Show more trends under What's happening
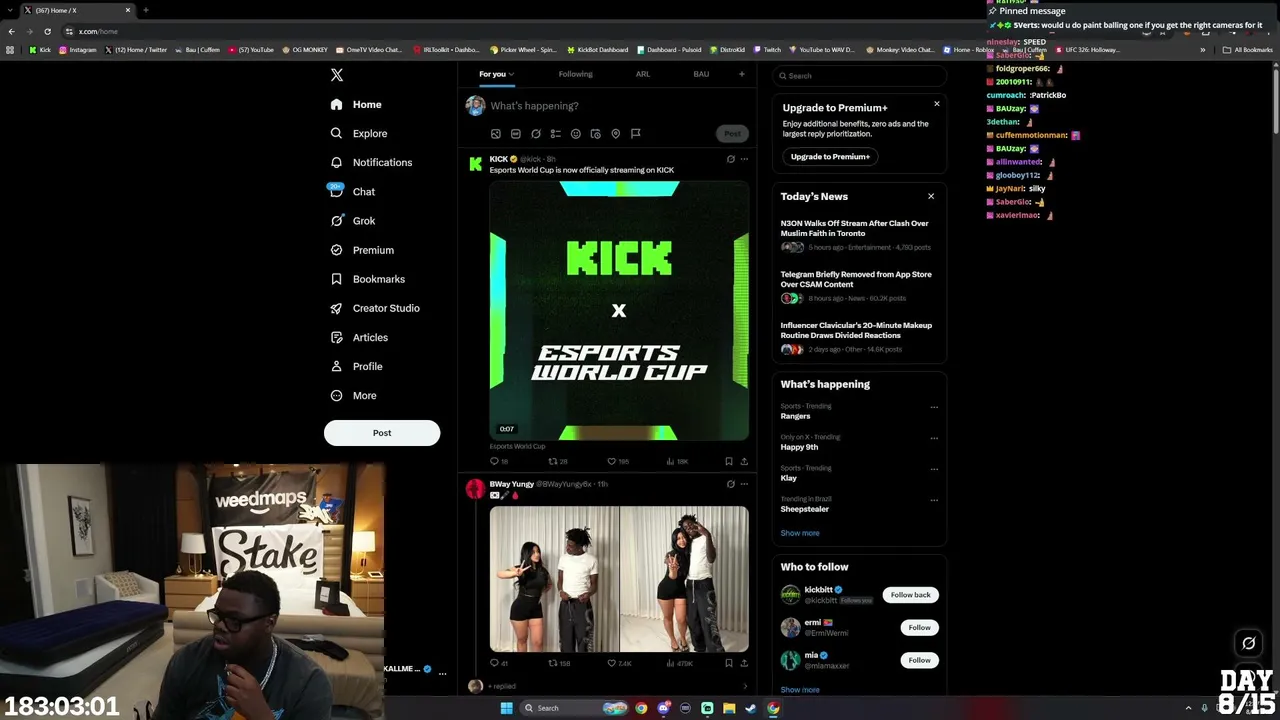Viewport: 1280px width, 720px height. [800, 533]
